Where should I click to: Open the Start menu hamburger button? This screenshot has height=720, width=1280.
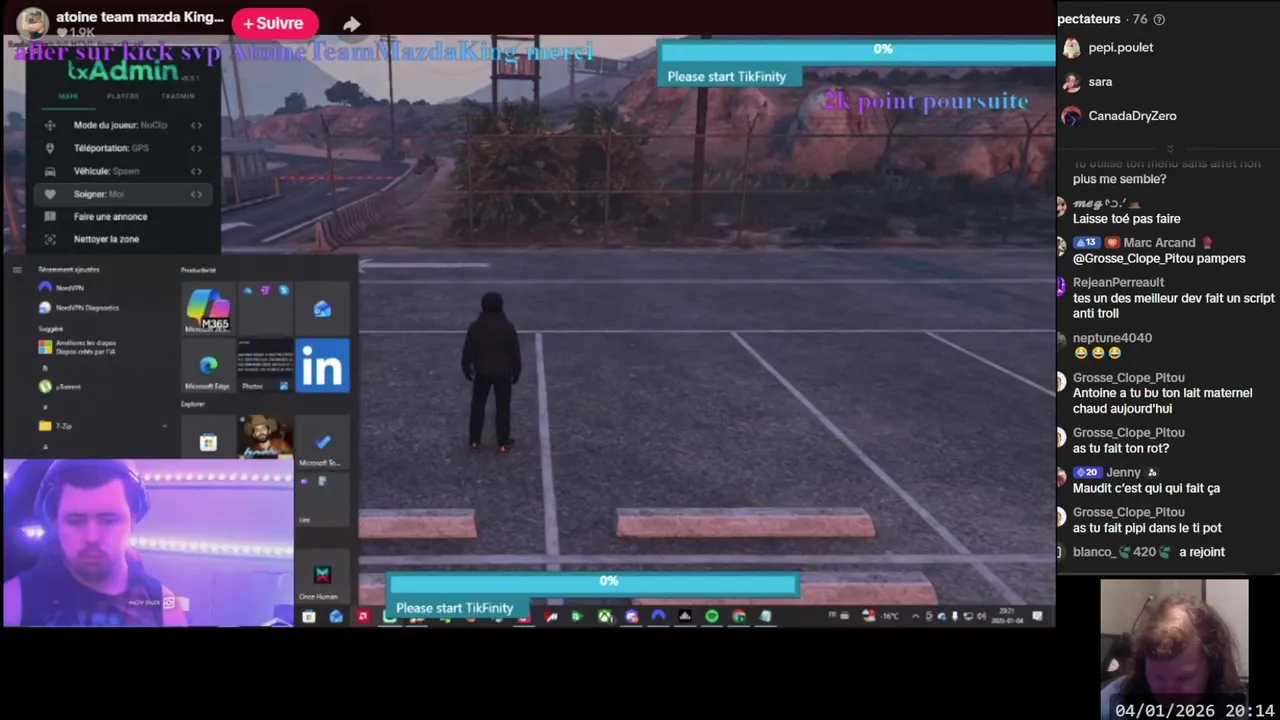17,270
